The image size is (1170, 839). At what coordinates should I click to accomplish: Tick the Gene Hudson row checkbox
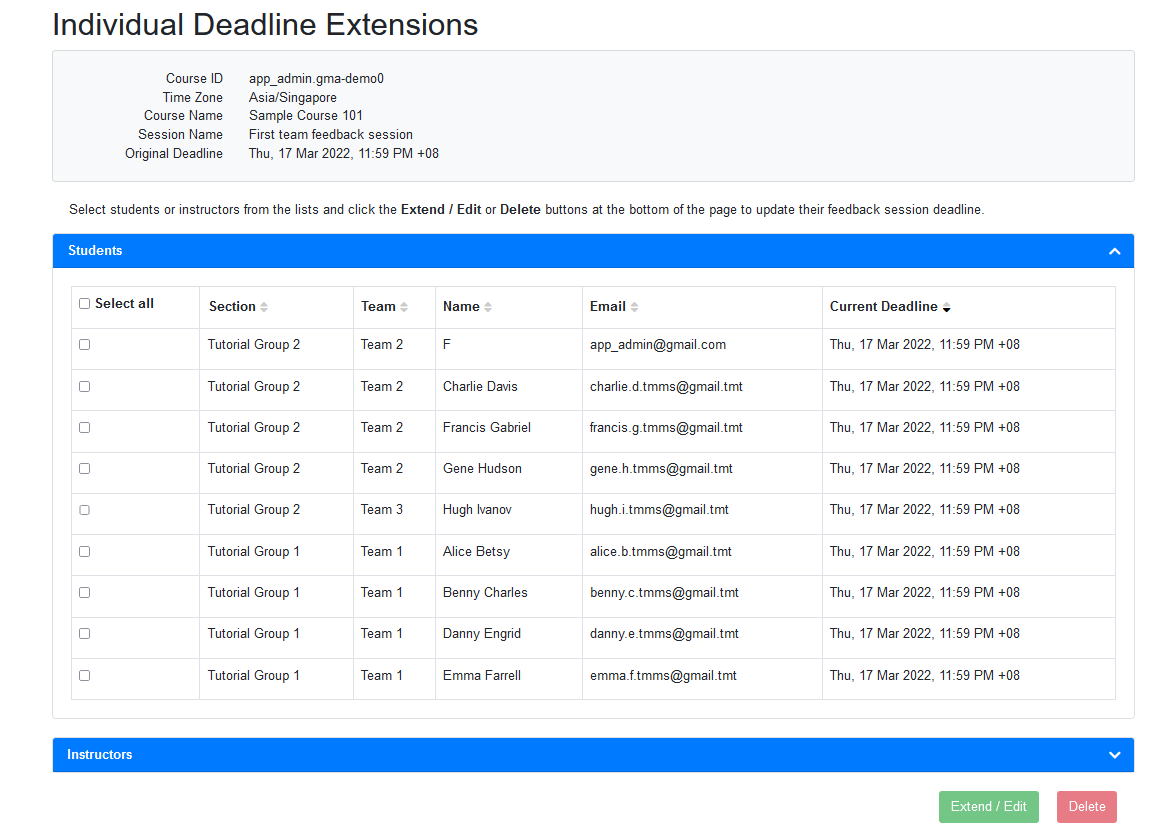84,469
